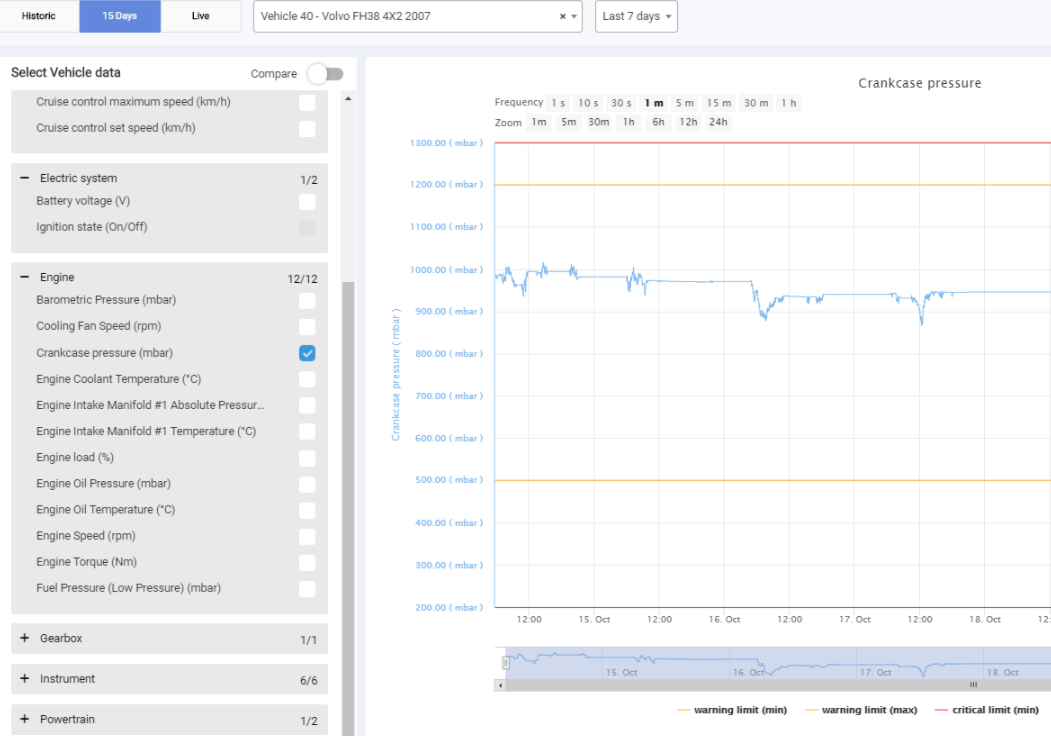
Task: Toggle the warning limit (min) legend item
Action: click(732, 710)
